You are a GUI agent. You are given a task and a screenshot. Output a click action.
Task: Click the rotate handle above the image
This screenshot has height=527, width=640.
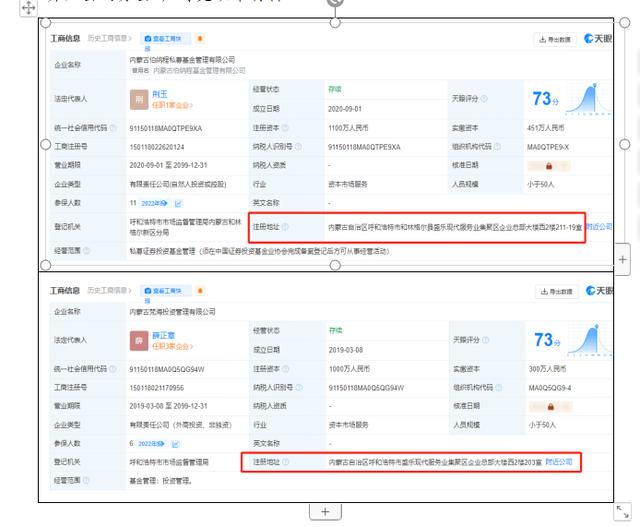[x=334, y=3]
